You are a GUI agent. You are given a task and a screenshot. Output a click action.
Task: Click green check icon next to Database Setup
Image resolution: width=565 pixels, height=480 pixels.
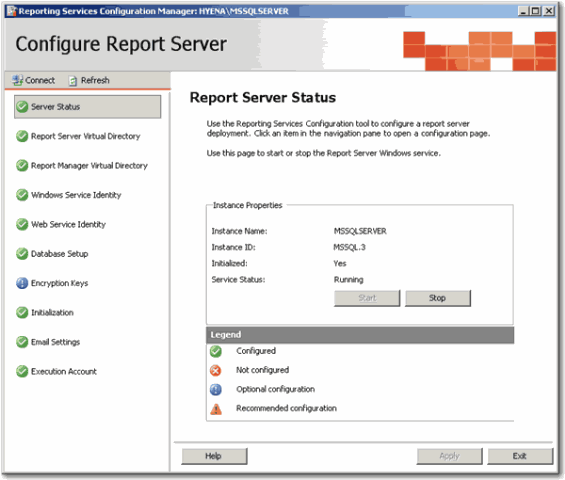(22, 254)
